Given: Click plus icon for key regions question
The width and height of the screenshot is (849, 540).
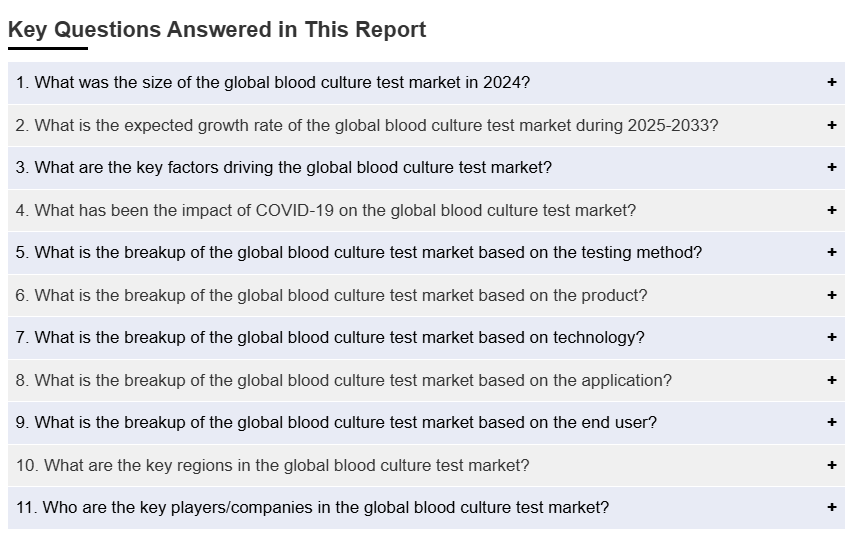Looking at the screenshot, I should [831, 465].
